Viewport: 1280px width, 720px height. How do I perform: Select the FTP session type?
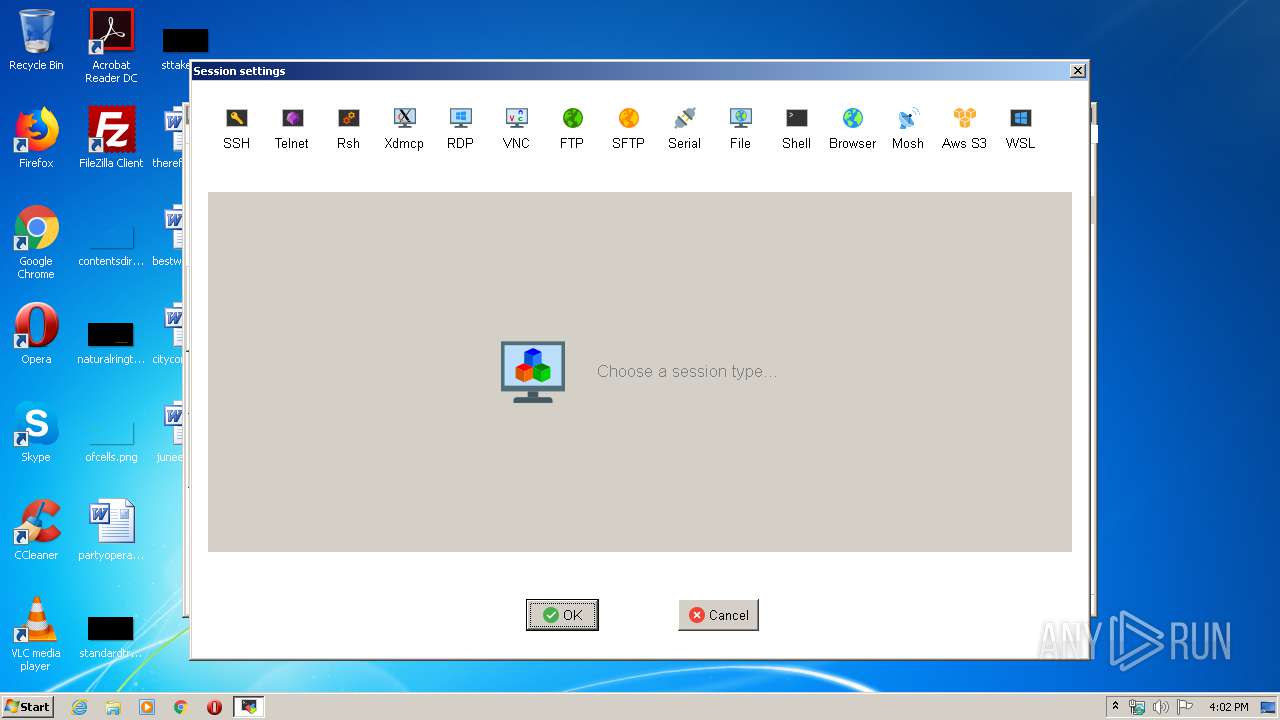point(572,129)
